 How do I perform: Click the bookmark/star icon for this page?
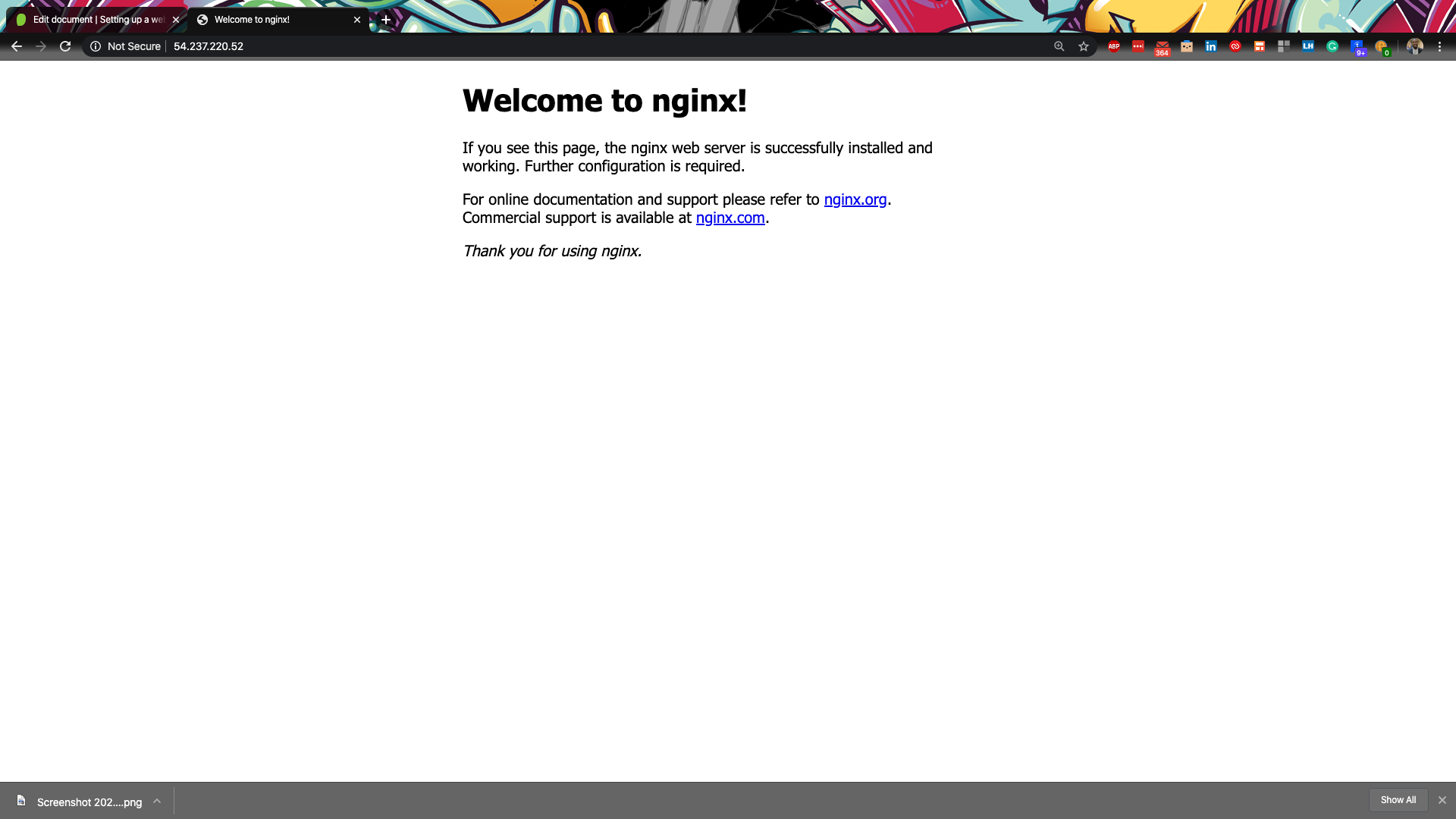(x=1083, y=46)
